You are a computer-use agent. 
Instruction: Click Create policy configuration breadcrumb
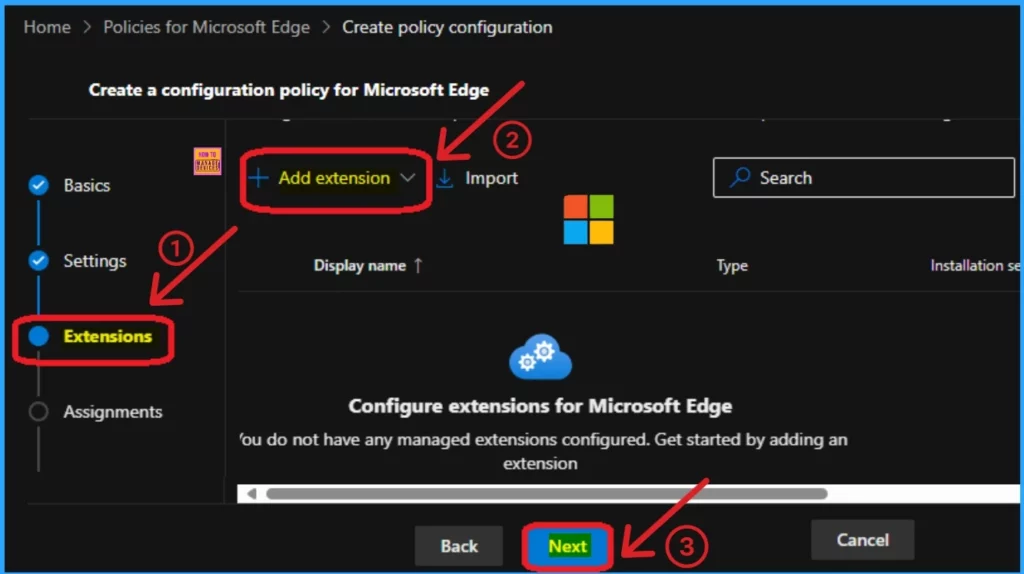[447, 27]
